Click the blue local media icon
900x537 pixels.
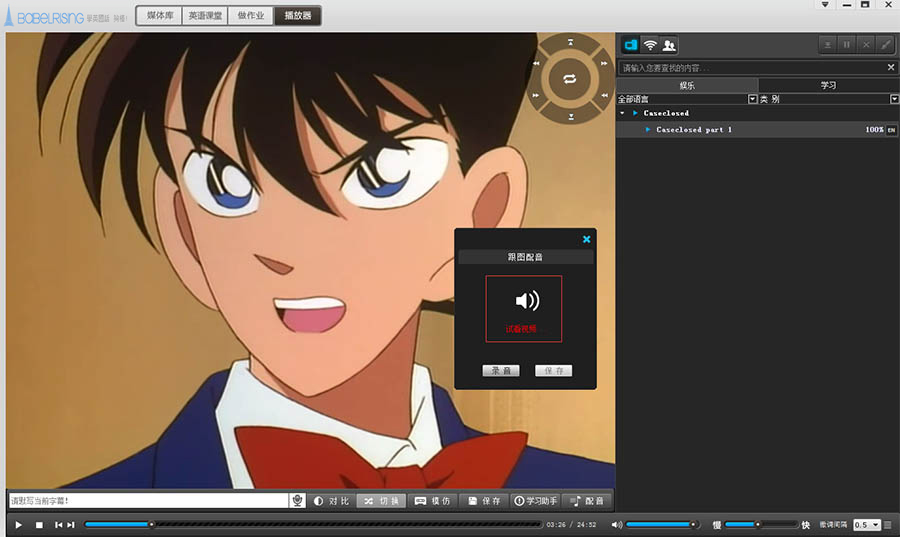pyautogui.click(x=631, y=45)
